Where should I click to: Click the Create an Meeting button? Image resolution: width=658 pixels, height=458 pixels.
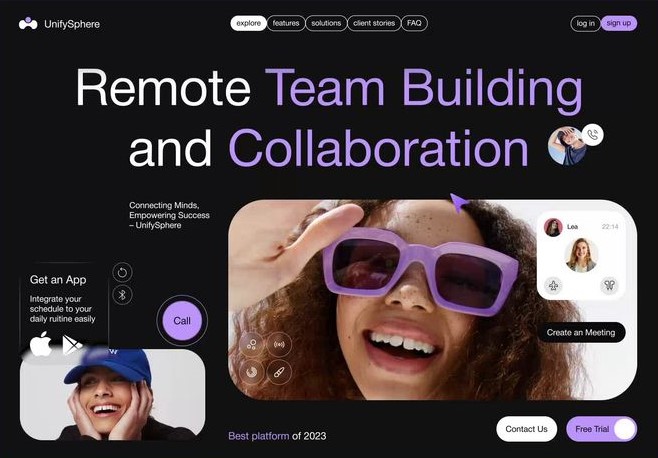tap(581, 332)
